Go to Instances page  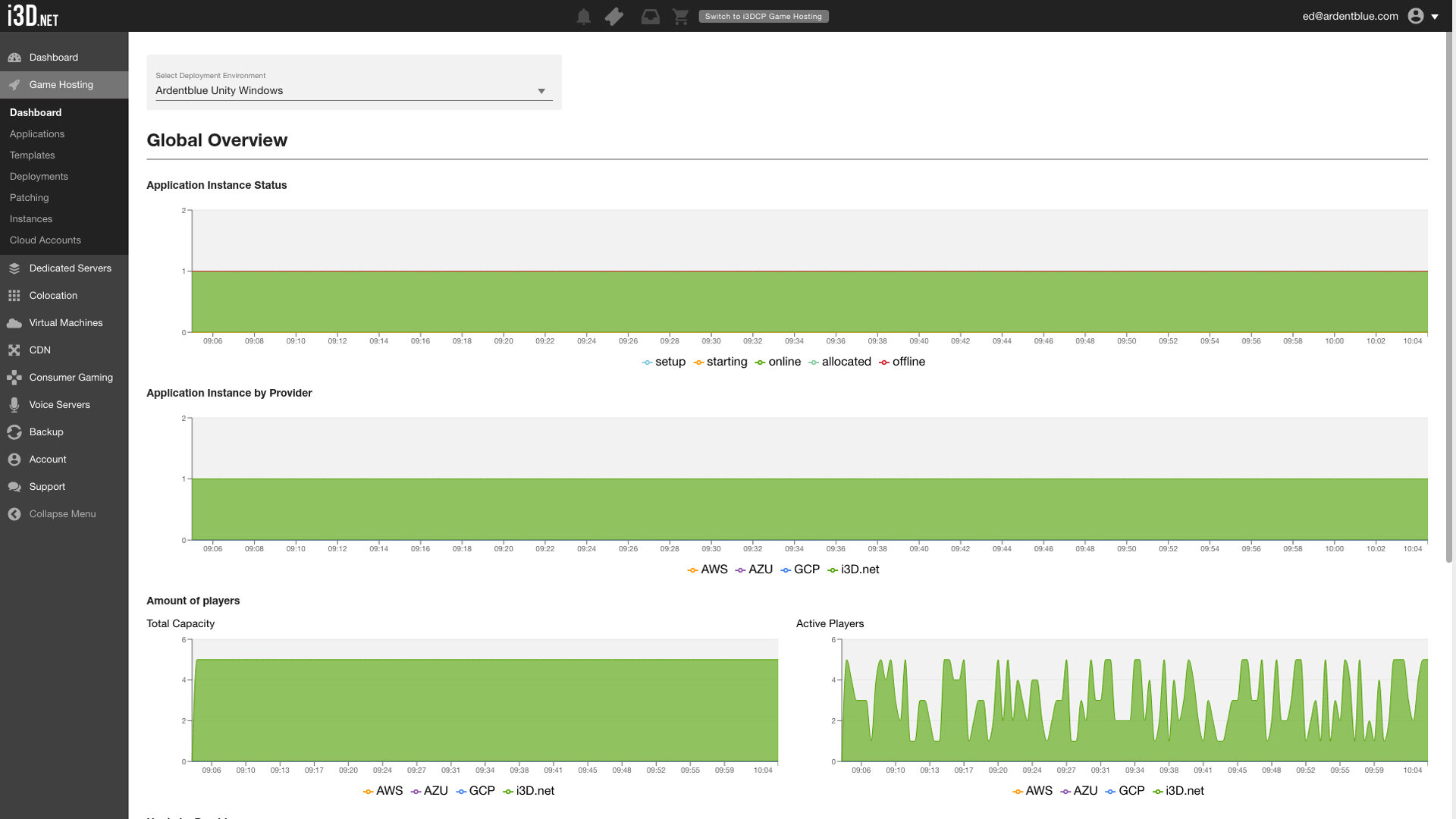tap(31, 218)
